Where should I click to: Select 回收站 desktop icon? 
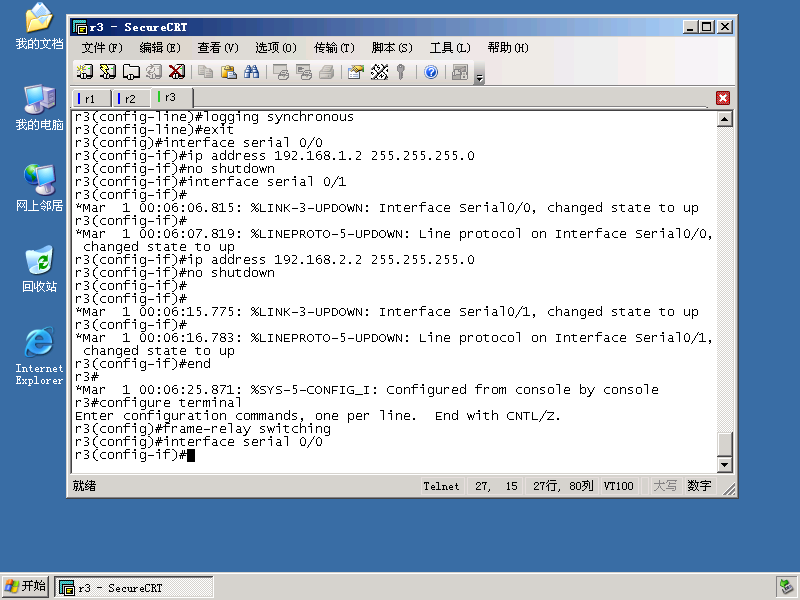pyautogui.click(x=39, y=269)
